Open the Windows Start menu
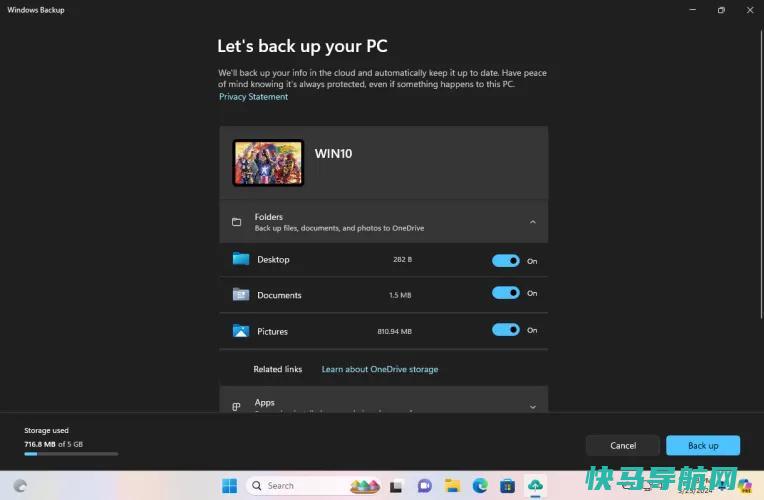The image size is (764, 500). [229, 486]
